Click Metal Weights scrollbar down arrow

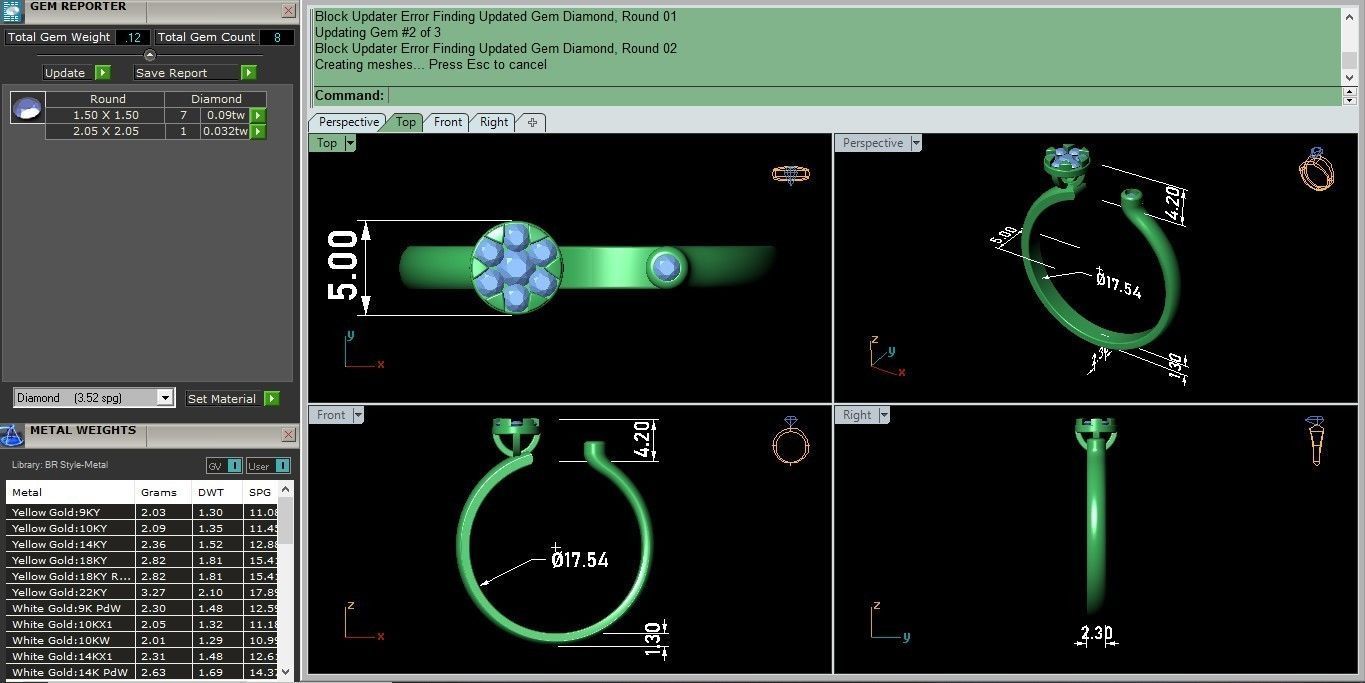(x=286, y=672)
